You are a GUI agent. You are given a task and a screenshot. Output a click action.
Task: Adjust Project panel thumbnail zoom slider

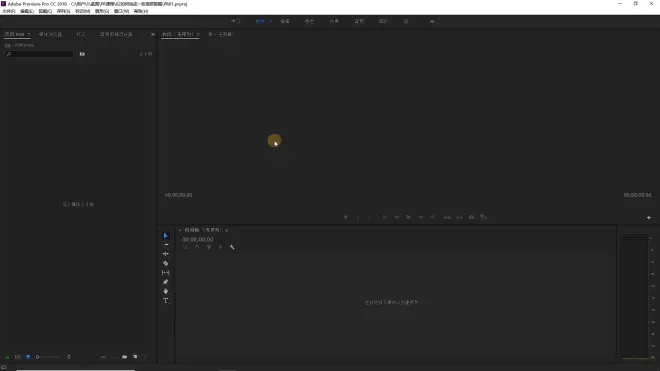(x=48, y=357)
